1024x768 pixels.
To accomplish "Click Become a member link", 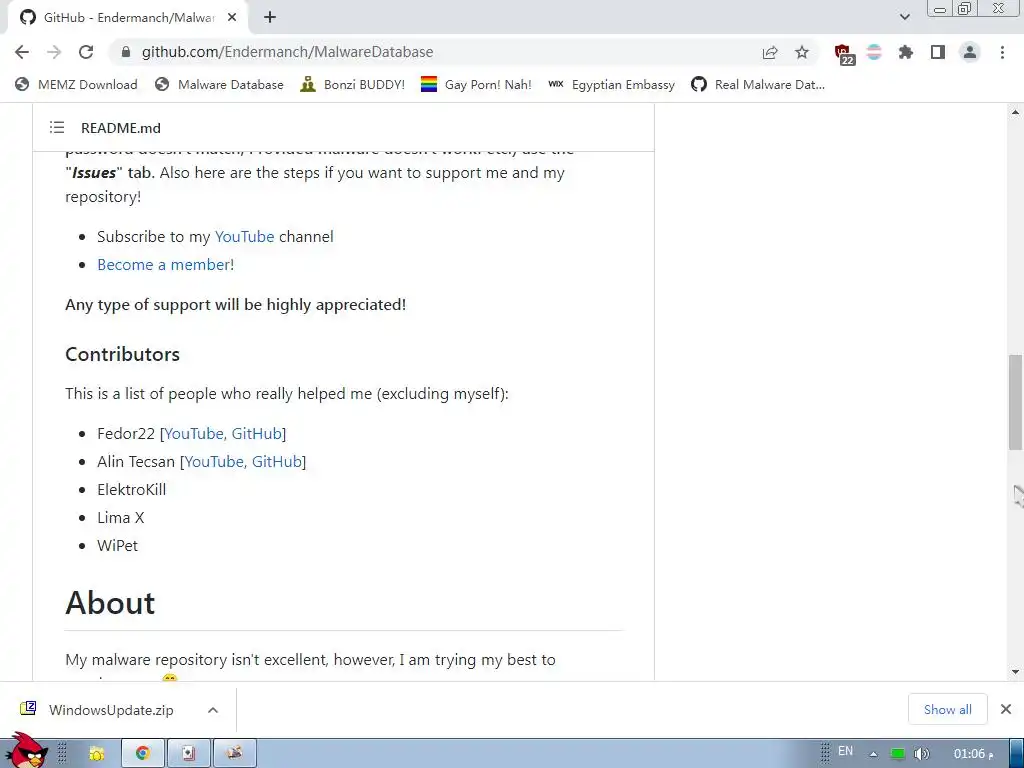I will click(163, 264).
